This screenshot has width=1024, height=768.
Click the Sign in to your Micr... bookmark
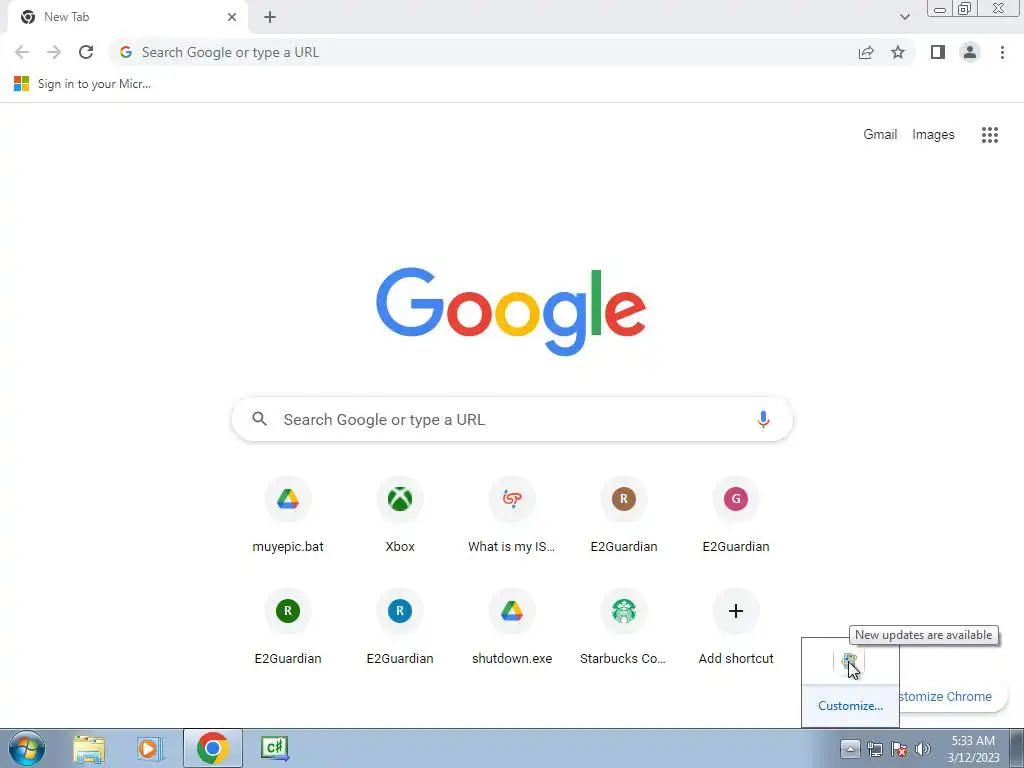point(82,84)
